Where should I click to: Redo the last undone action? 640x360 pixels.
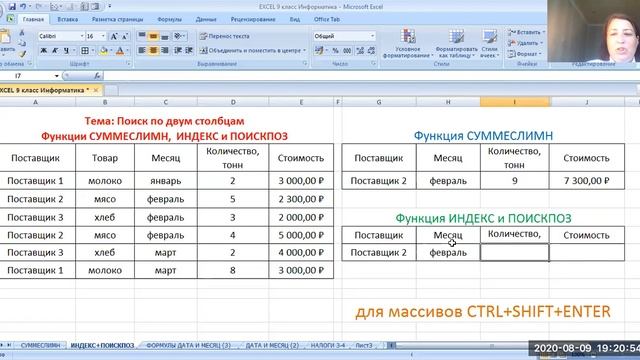(39, 7)
